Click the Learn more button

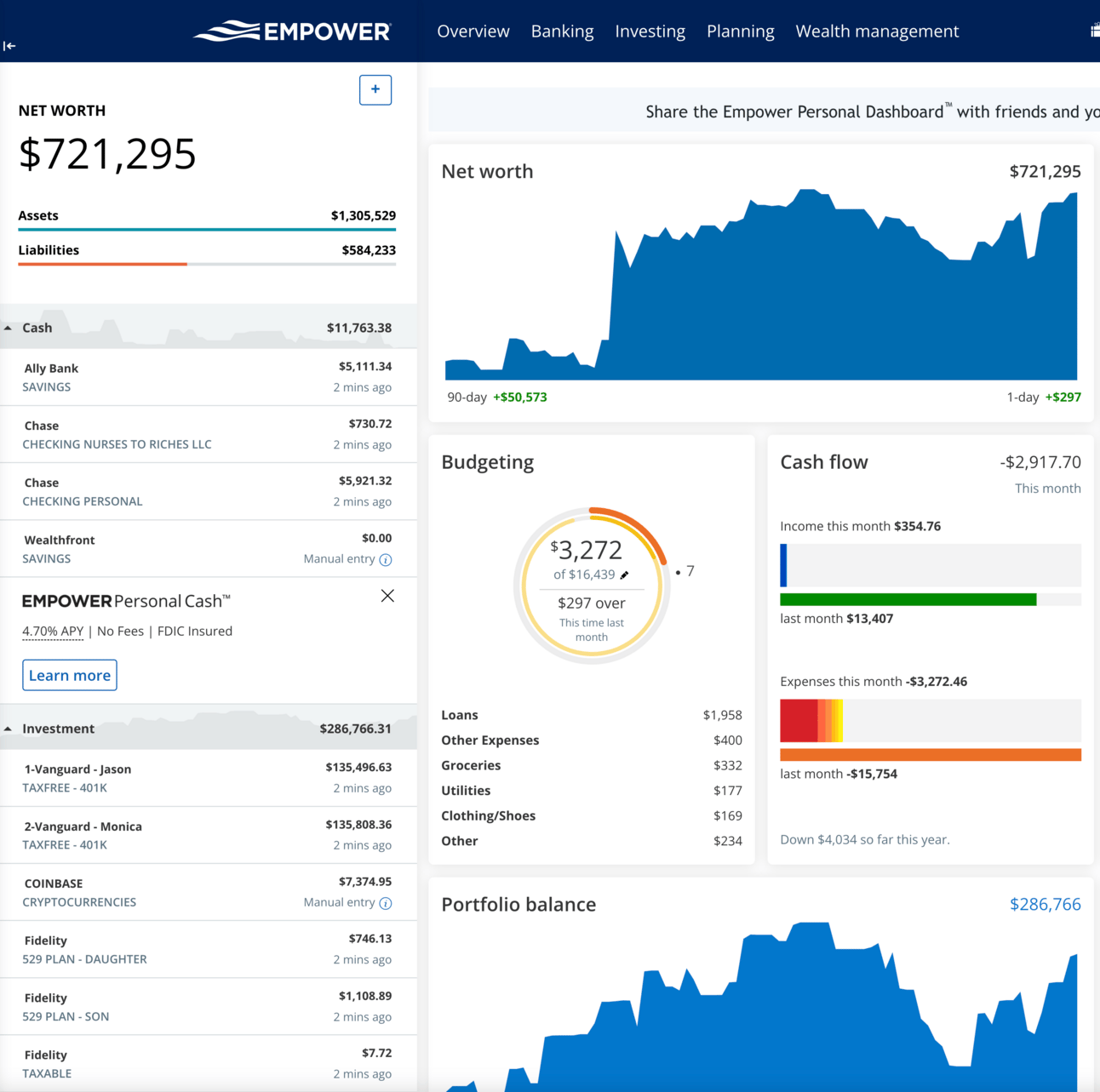[x=70, y=675]
